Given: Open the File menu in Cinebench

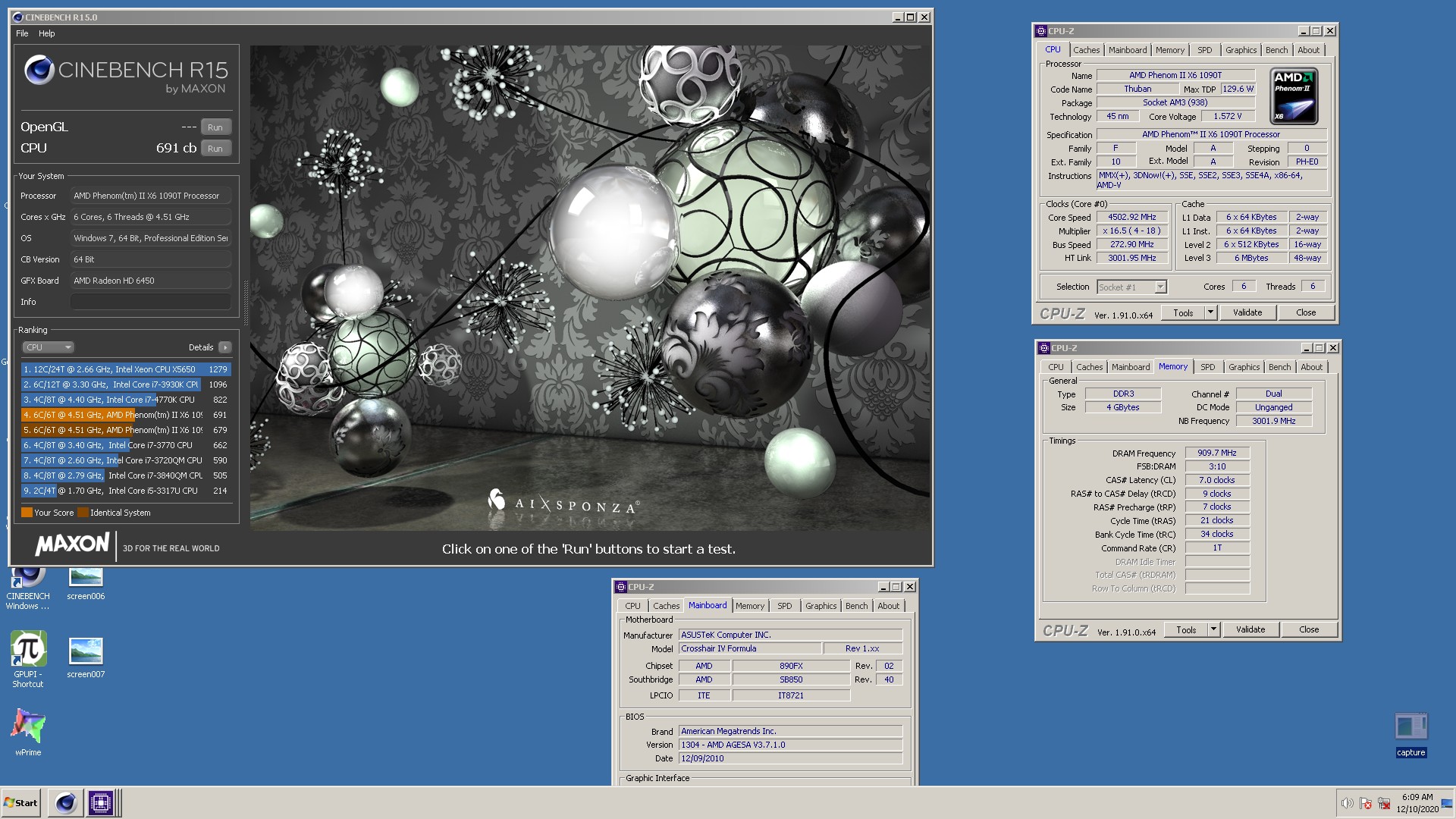Looking at the screenshot, I should coord(22,33).
